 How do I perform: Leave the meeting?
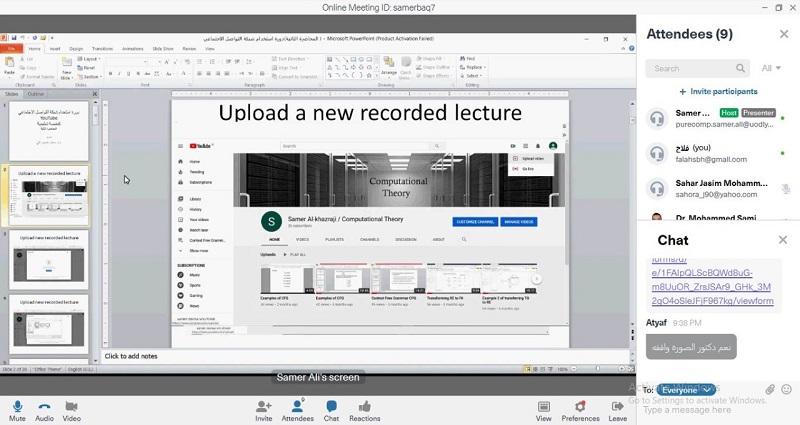(x=617, y=411)
